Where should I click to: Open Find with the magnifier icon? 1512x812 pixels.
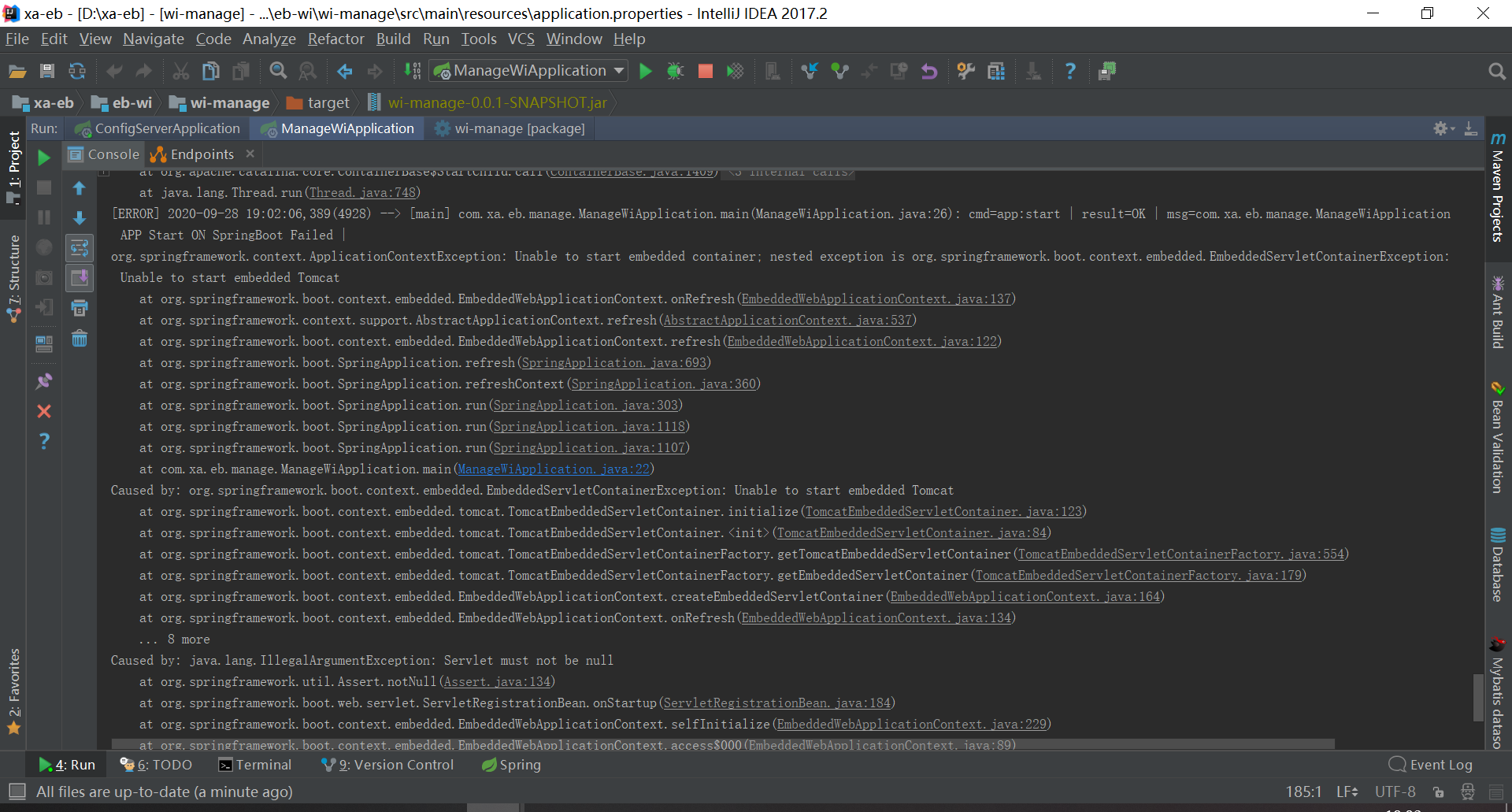(278, 72)
